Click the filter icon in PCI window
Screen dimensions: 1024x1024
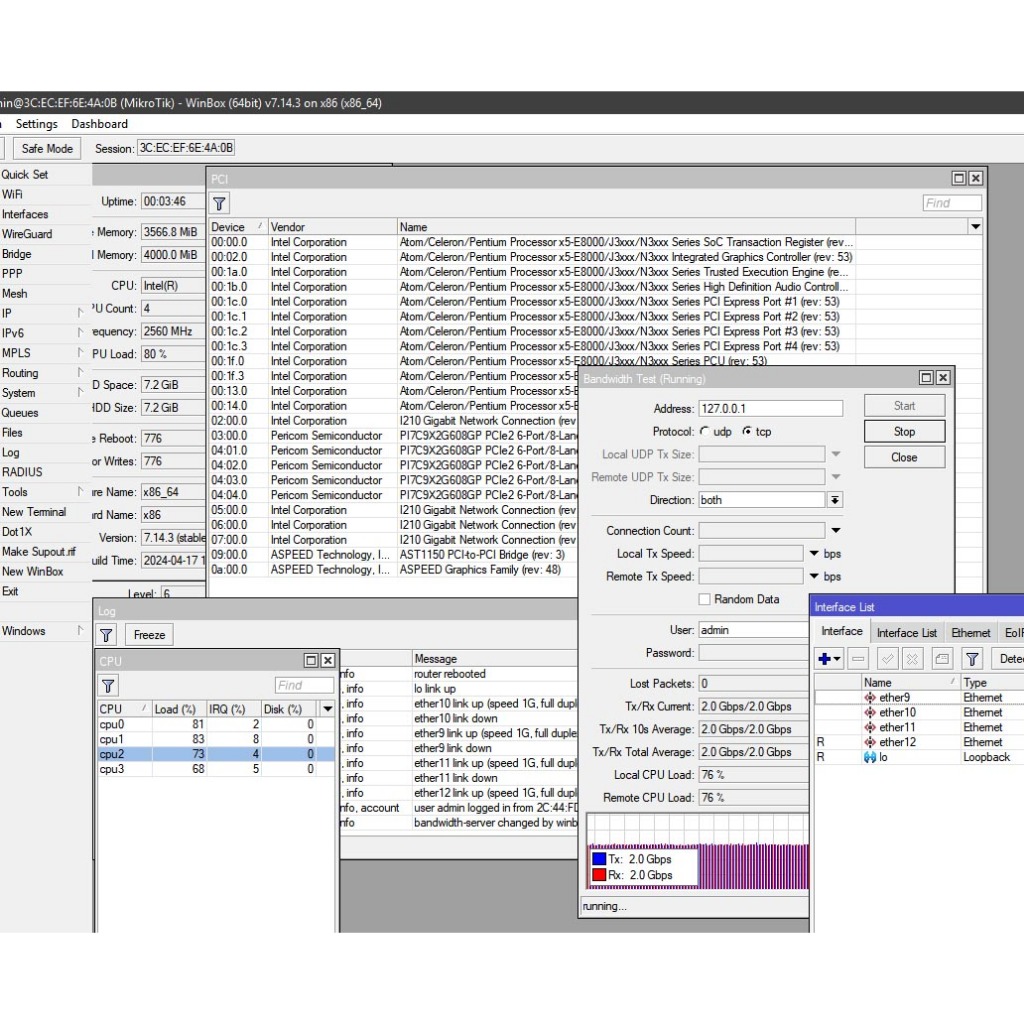click(220, 204)
